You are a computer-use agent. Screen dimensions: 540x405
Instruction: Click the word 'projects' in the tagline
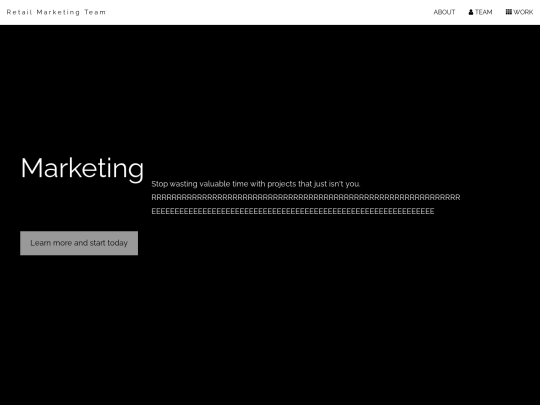coord(282,184)
